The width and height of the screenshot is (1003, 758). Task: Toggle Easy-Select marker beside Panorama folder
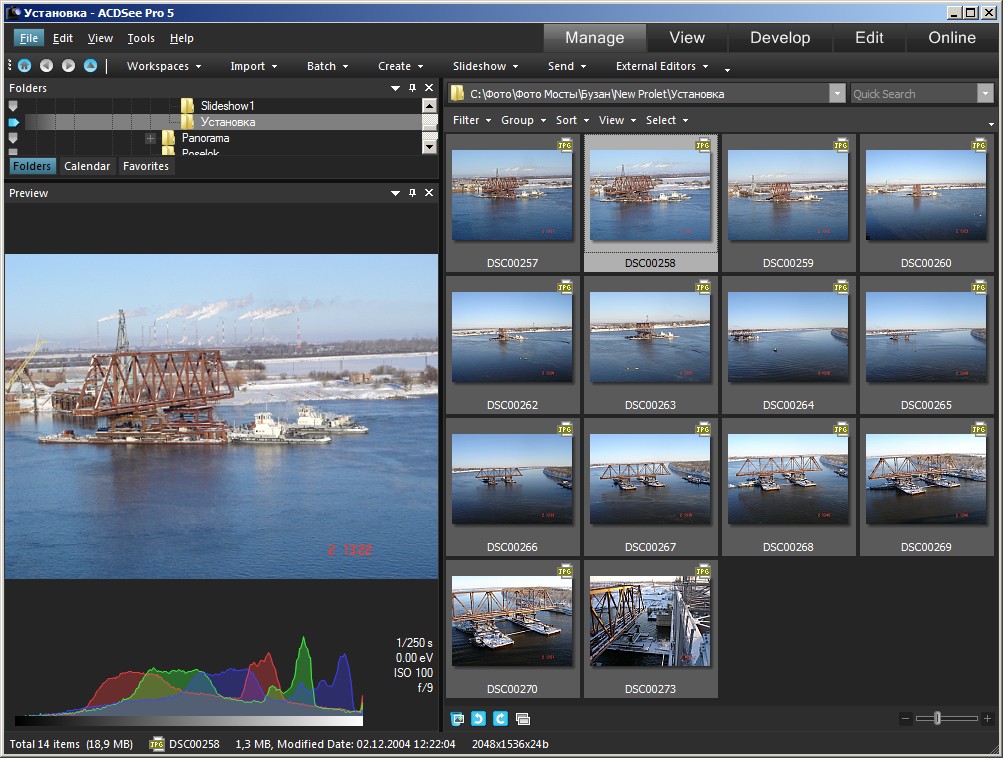pos(13,138)
